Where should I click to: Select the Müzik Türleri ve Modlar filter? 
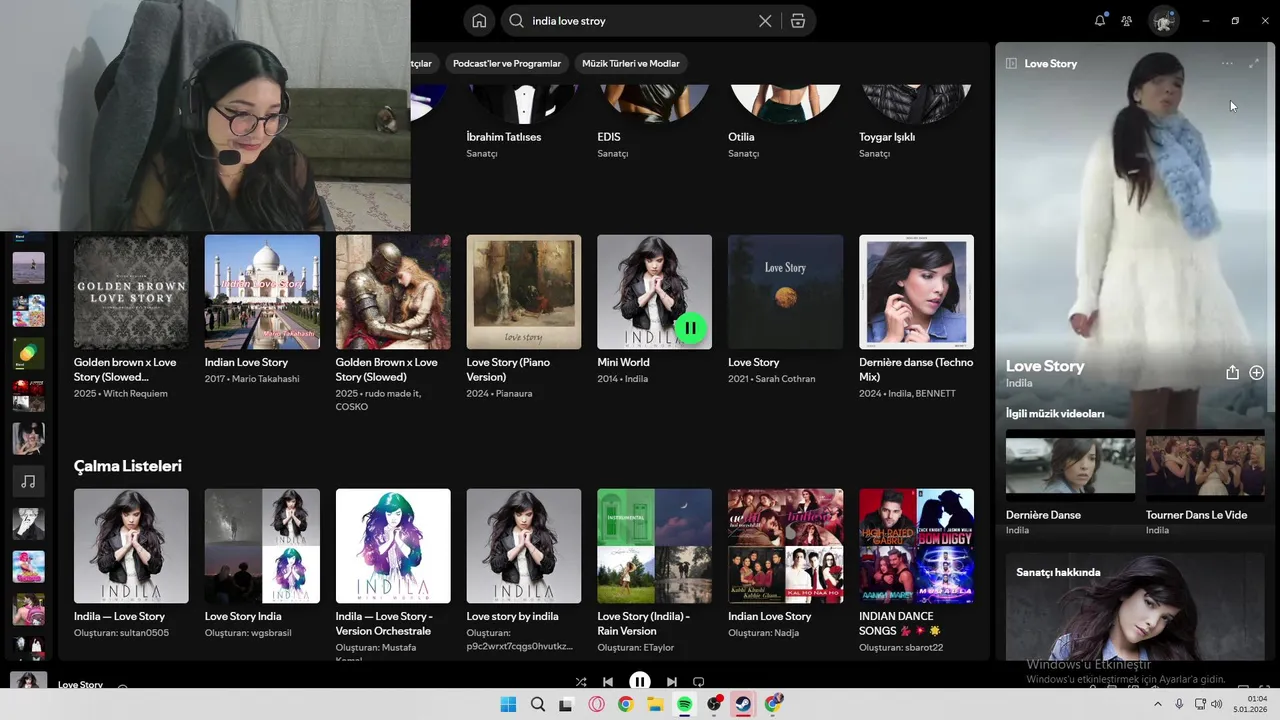(631, 63)
